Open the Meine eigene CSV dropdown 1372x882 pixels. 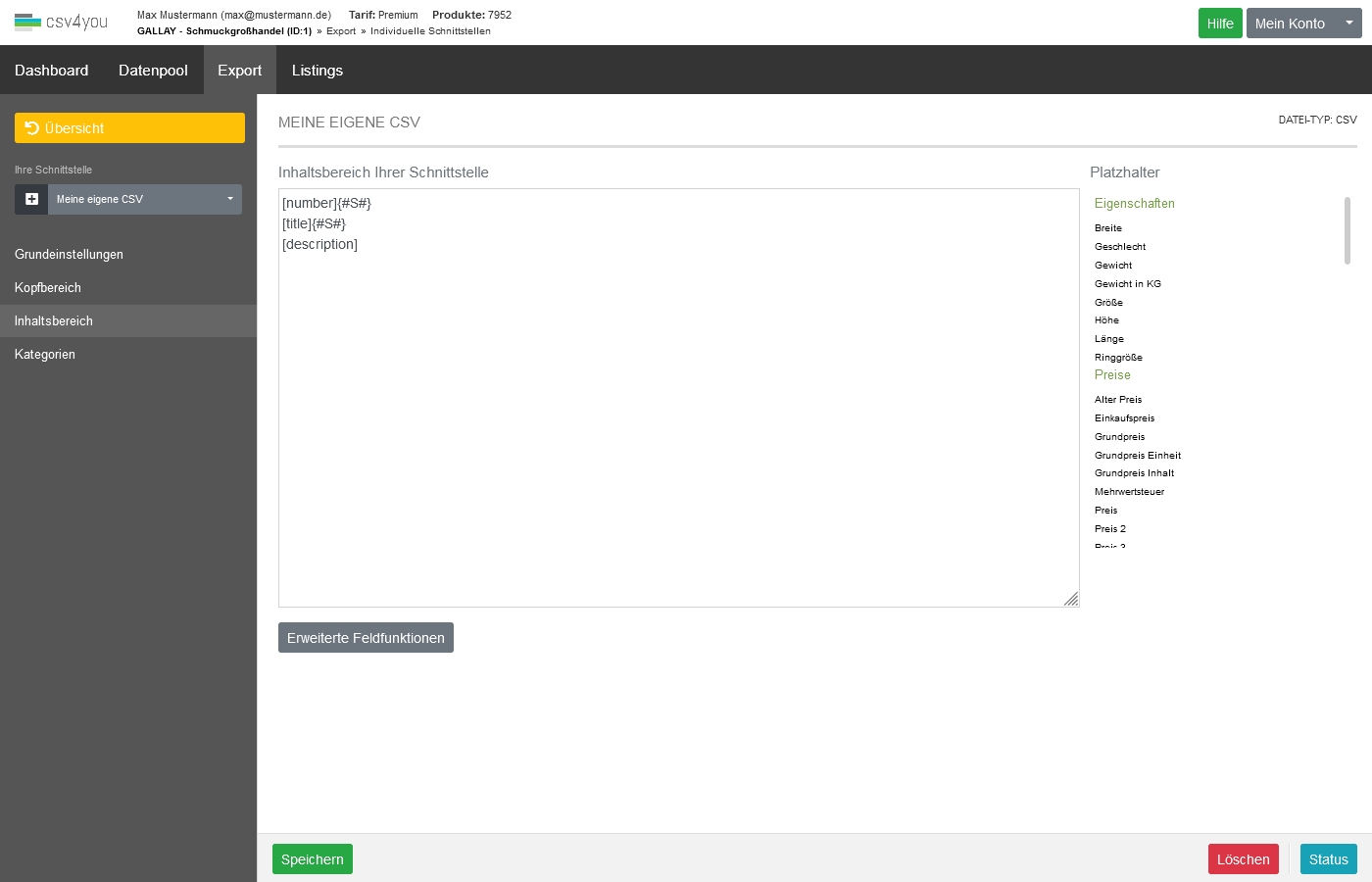pyautogui.click(x=145, y=199)
